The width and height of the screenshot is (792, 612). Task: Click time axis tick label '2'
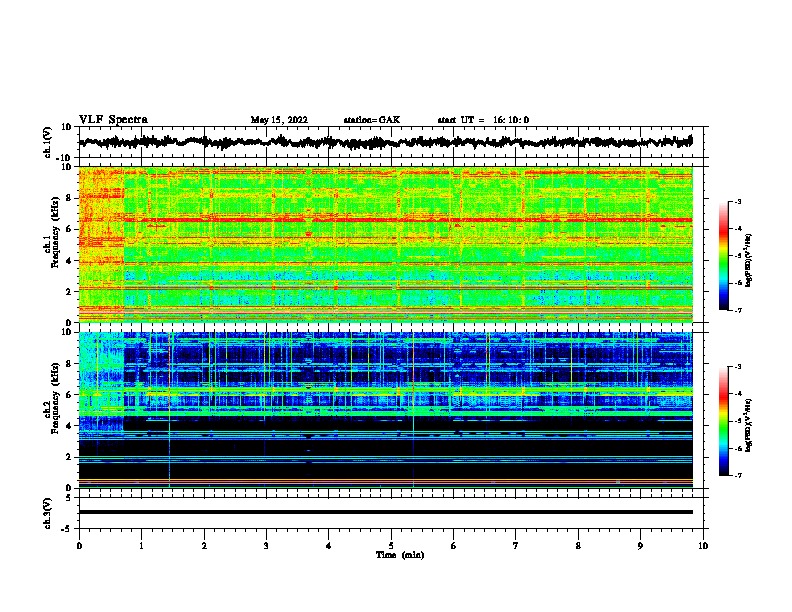tap(204, 546)
